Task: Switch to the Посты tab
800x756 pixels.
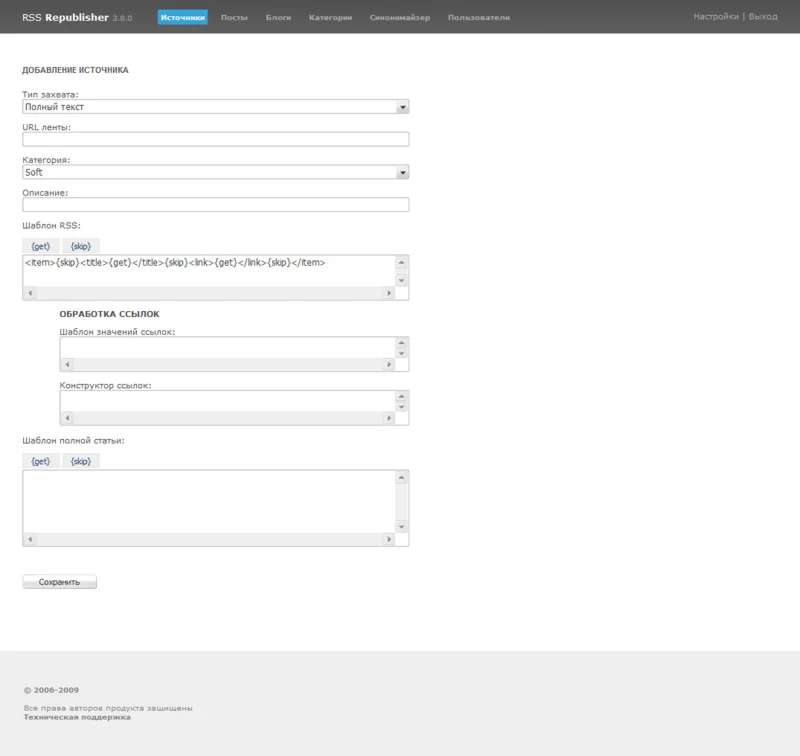Action: click(x=234, y=17)
